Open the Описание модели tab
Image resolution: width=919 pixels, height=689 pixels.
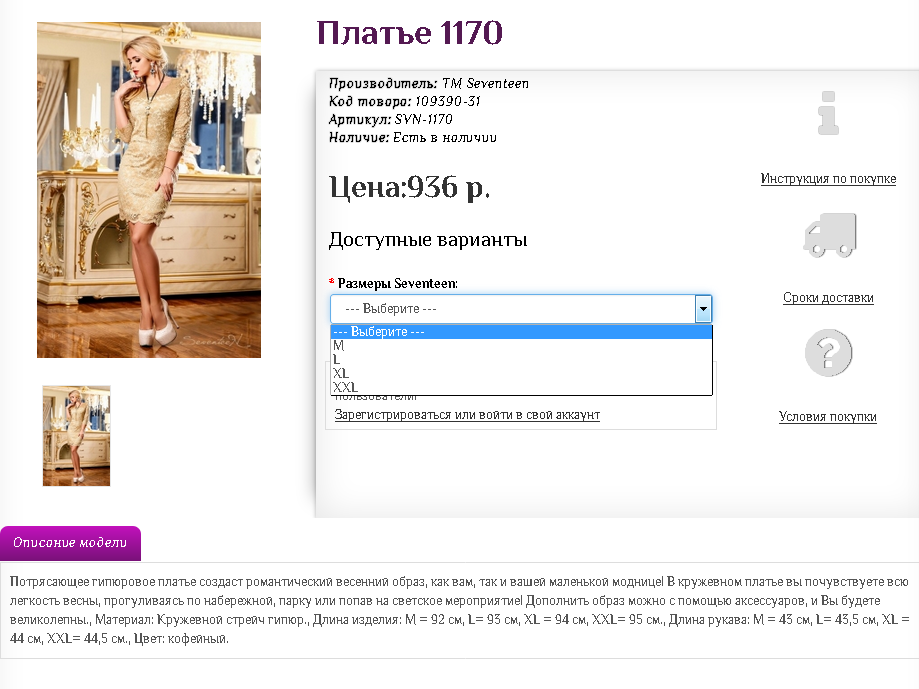(x=70, y=543)
